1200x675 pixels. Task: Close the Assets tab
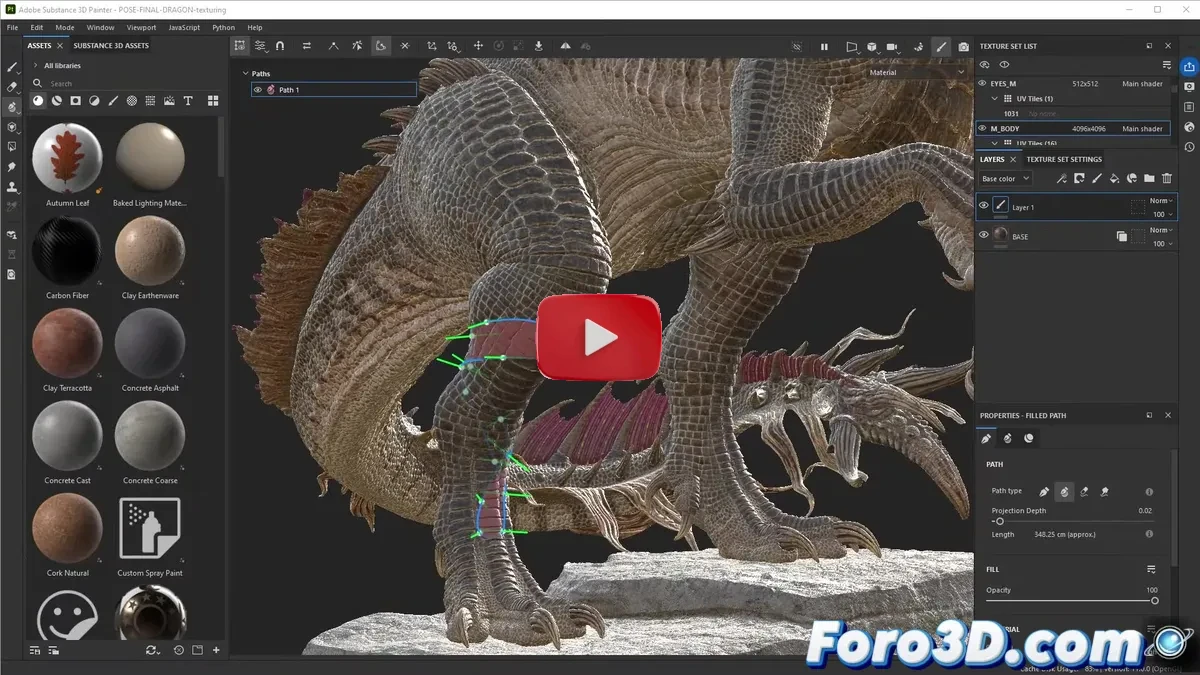pyautogui.click(x=60, y=46)
